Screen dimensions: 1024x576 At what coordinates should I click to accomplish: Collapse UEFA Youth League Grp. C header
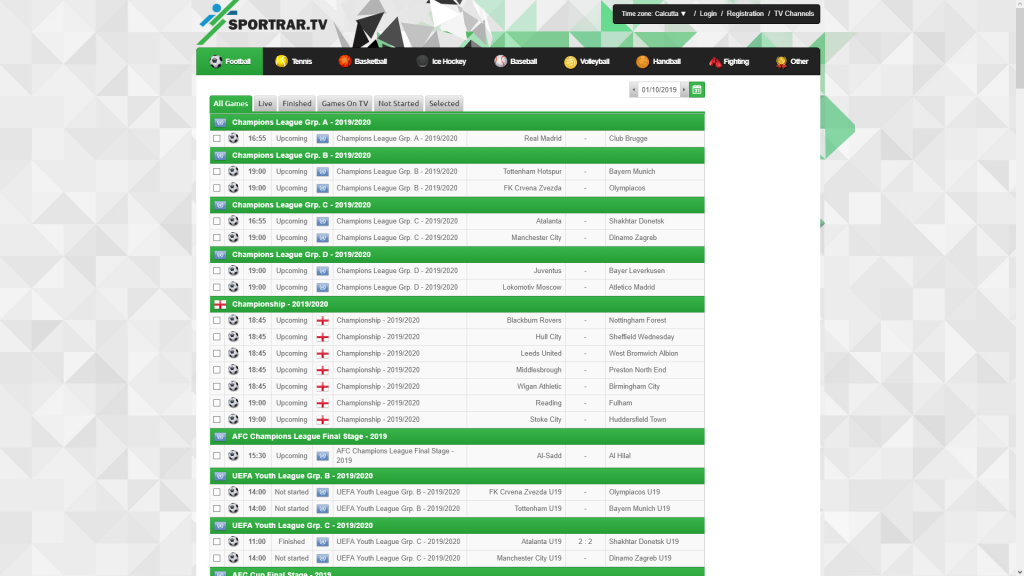point(457,526)
